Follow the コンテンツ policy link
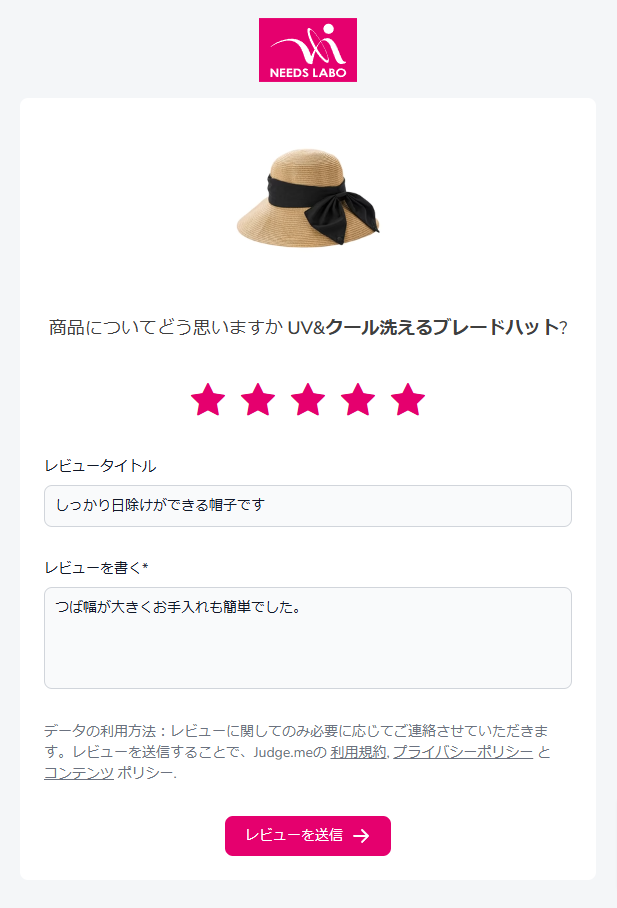617x908 pixels. [x=78, y=773]
